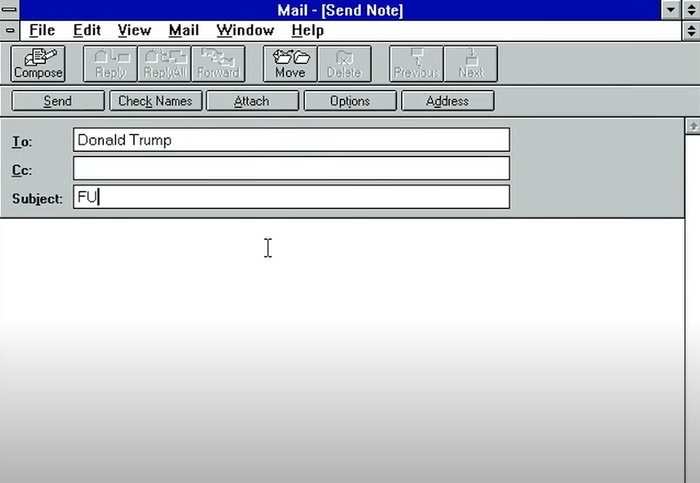
Task: Minimize the Mail window with down arrow
Action: tap(671, 9)
